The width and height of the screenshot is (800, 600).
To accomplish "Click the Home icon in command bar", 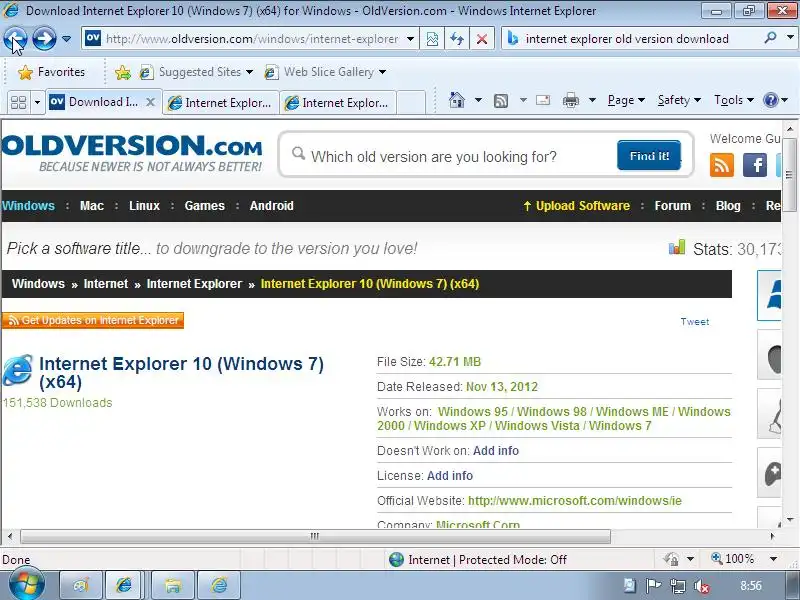I will point(457,100).
